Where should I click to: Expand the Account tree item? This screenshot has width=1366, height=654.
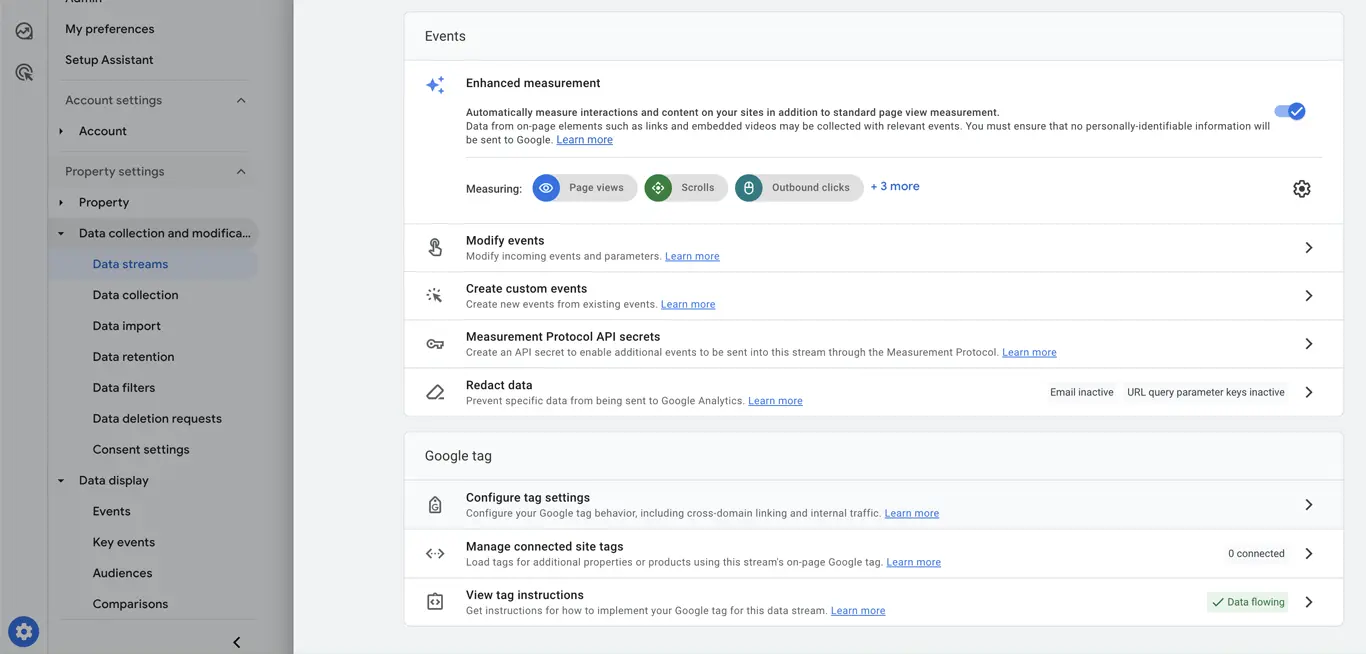point(61,131)
